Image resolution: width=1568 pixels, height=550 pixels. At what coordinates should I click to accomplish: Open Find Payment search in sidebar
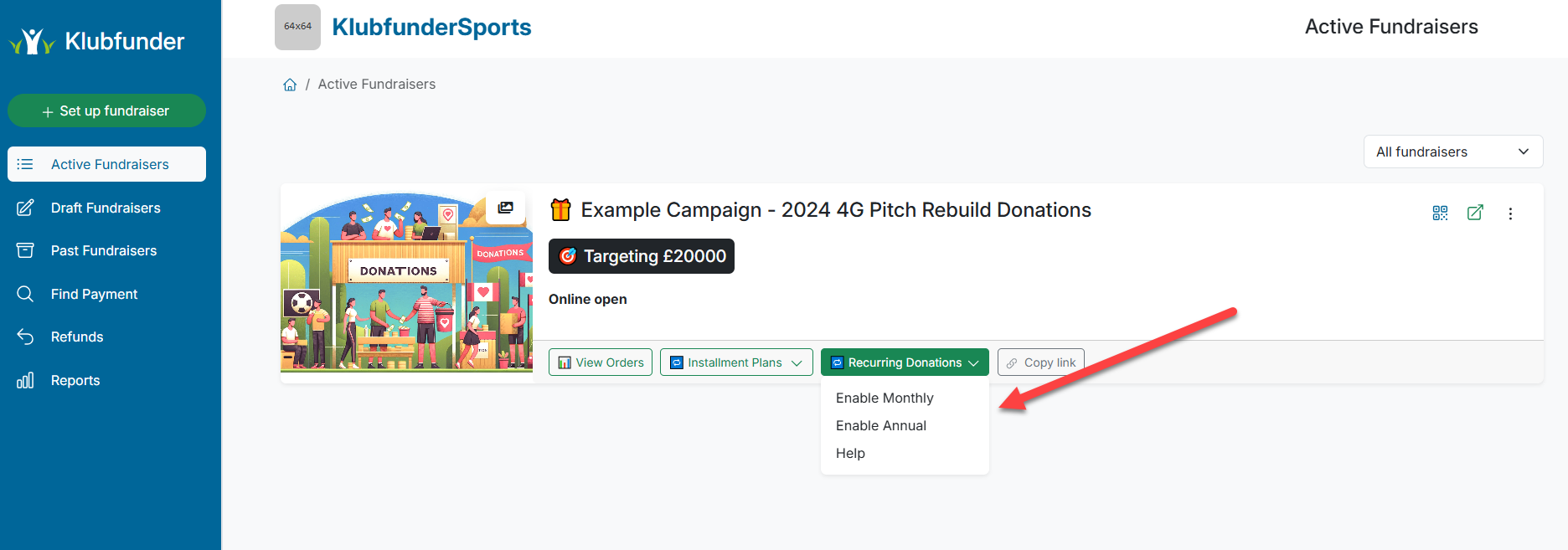coord(94,294)
